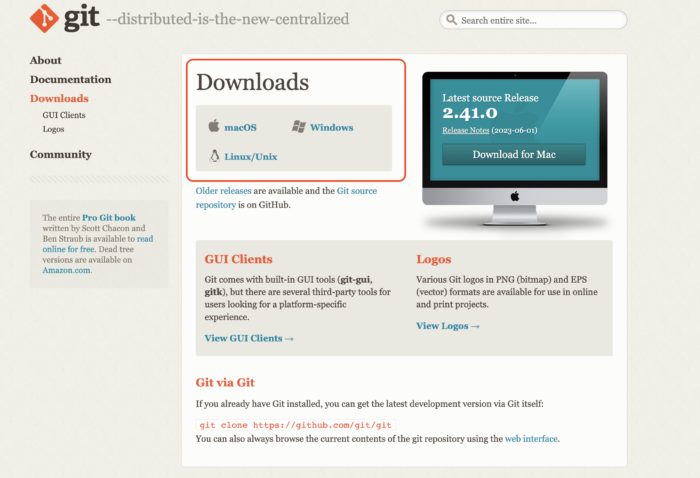
Task: Open the web interface link
Action: [x=531, y=438]
